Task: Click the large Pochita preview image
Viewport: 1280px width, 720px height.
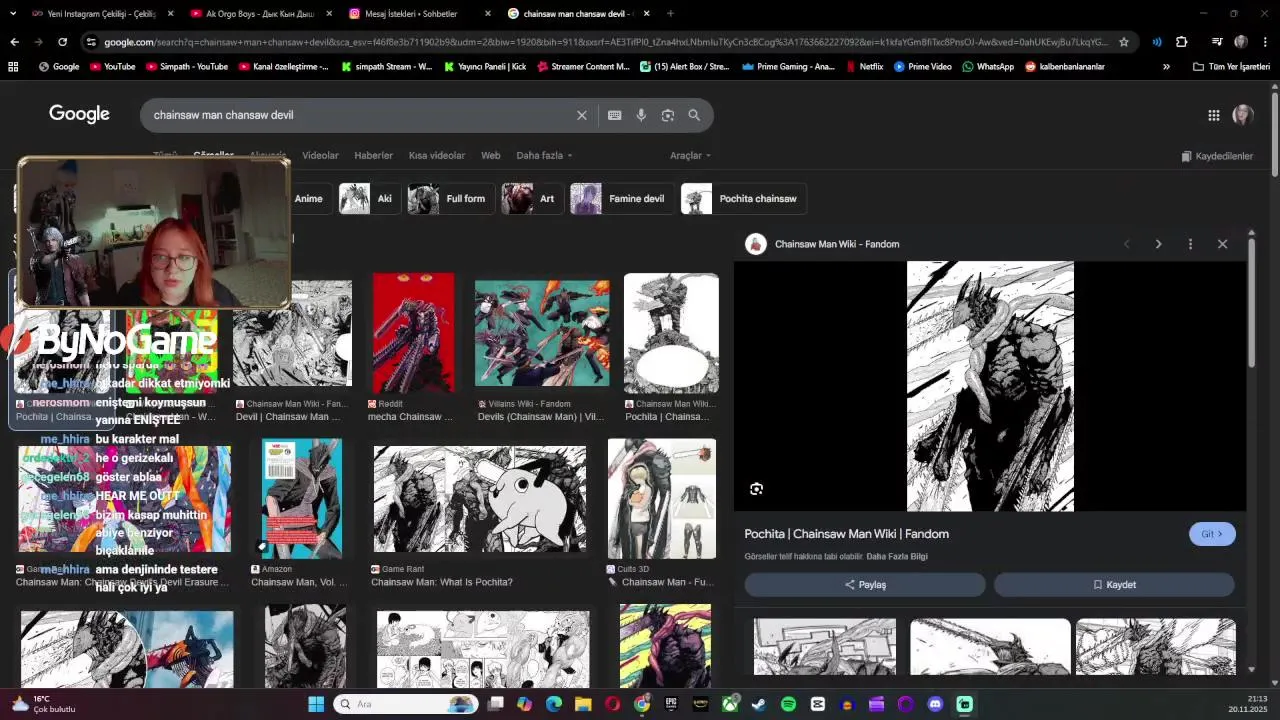Action: 990,386
